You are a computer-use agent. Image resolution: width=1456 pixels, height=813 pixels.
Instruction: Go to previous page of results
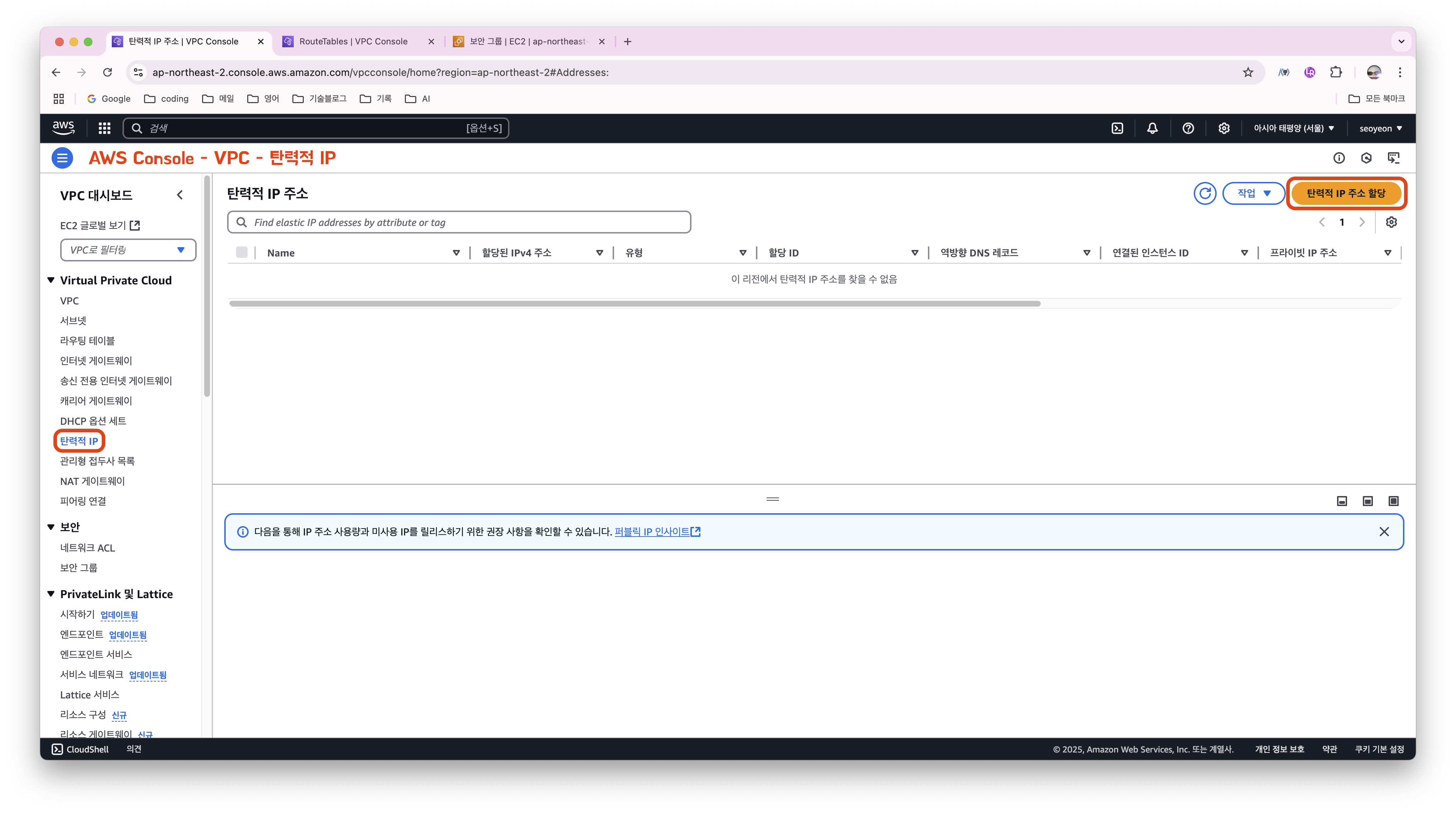tap(1322, 222)
